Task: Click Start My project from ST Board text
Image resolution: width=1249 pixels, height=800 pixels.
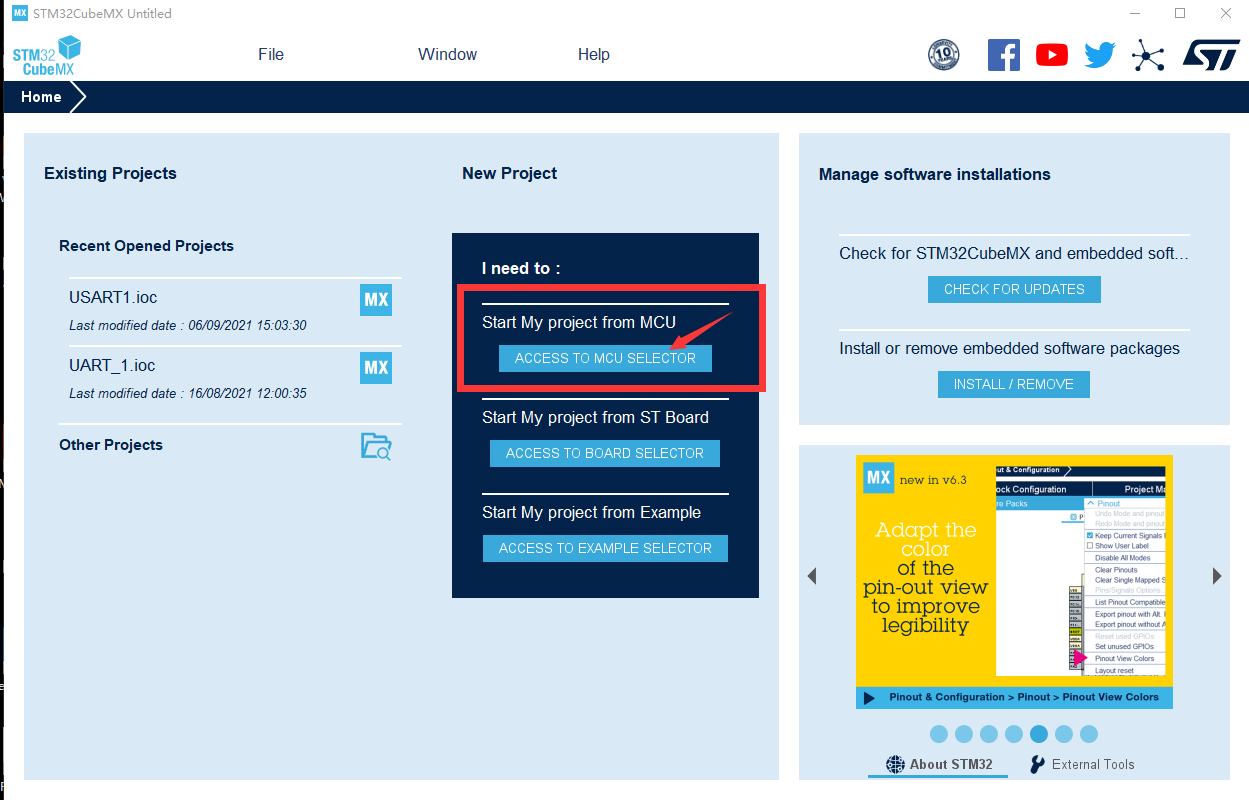Action: pyautogui.click(x=595, y=418)
